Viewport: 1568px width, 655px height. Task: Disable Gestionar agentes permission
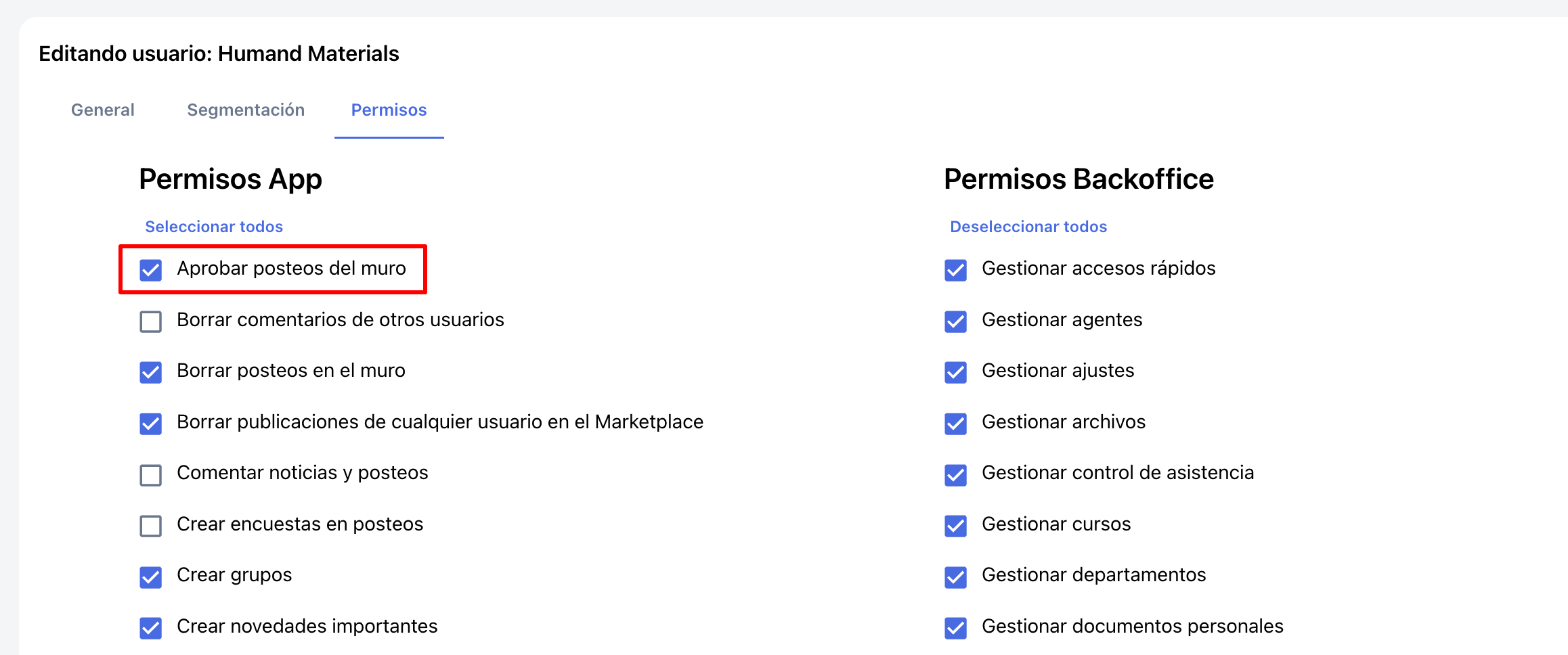click(x=955, y=321)
